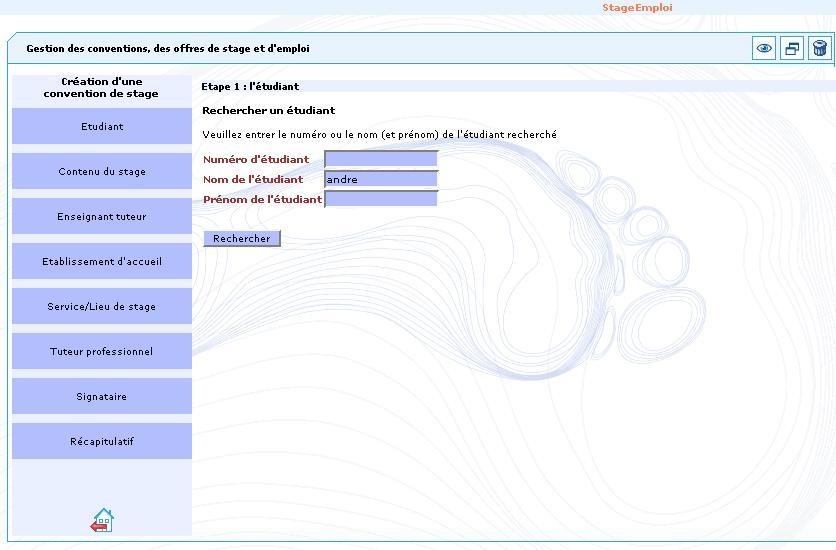836x550 pixels.
Task: Click the Nom de l'étudiant field containing andre
Action: coord(381,179)
